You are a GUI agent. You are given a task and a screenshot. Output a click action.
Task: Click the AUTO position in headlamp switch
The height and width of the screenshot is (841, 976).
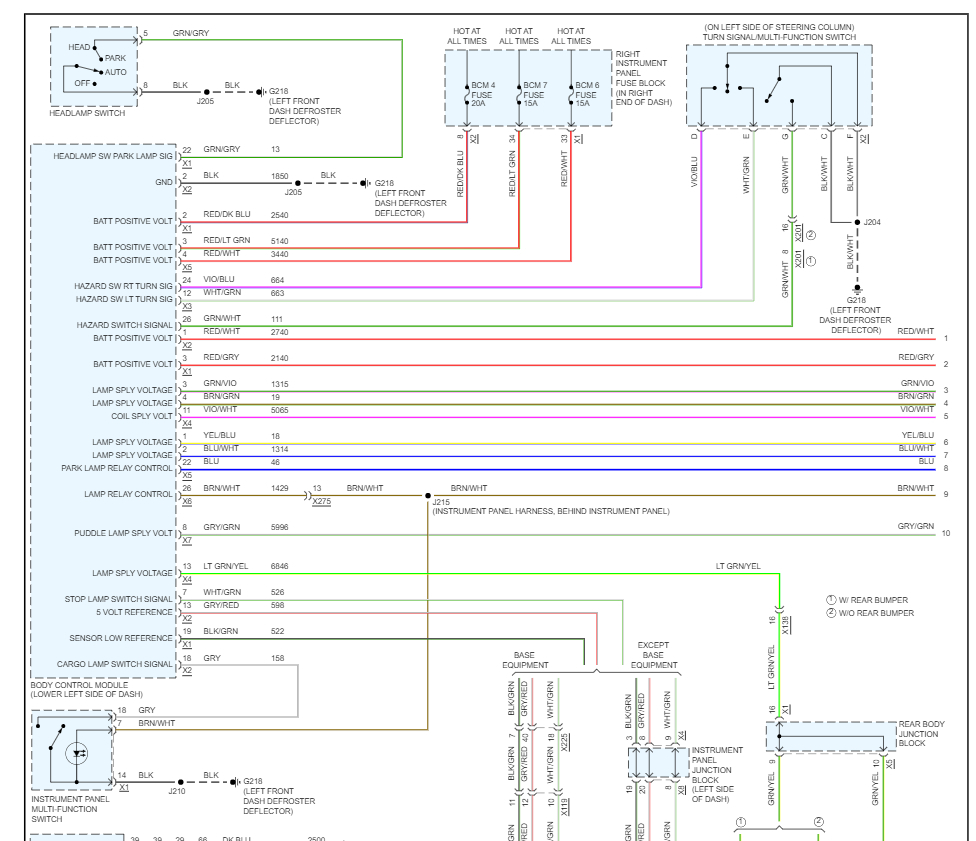coord(116,72)
